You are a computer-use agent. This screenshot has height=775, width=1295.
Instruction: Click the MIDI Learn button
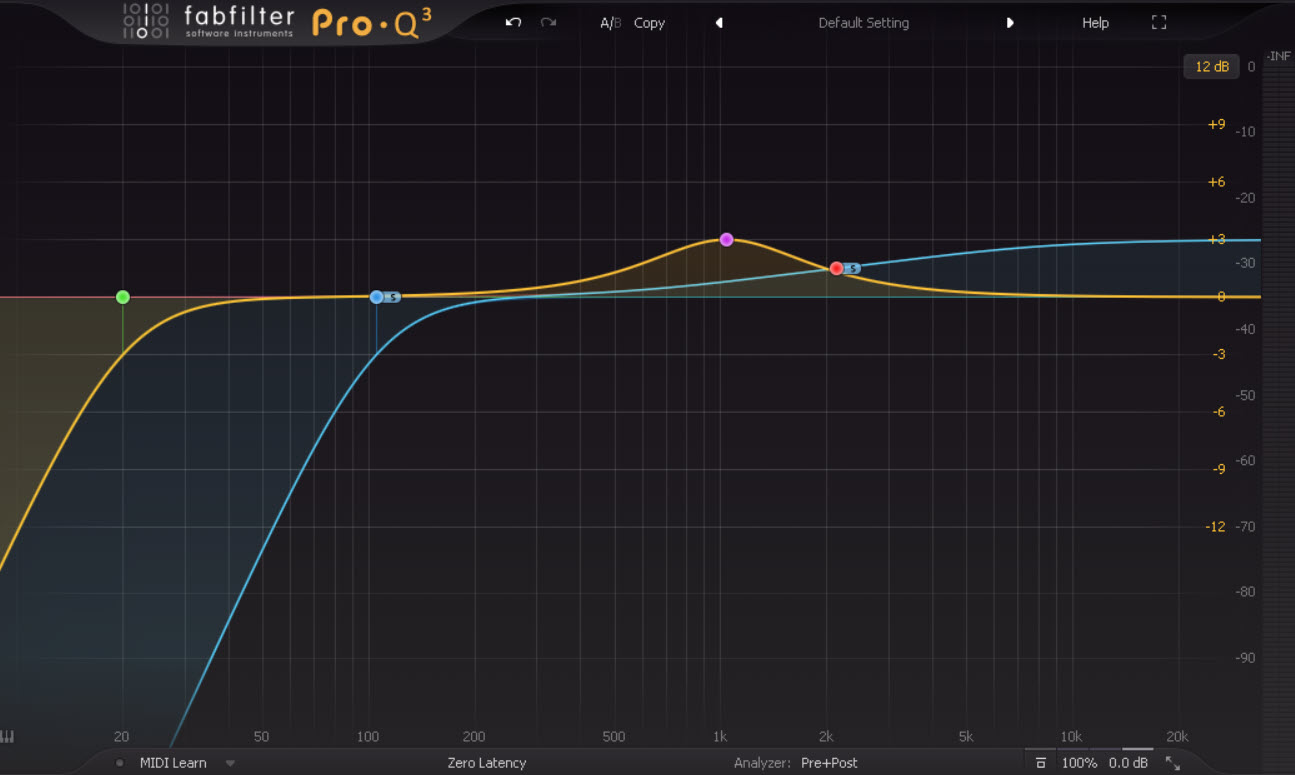coord(173,763)
